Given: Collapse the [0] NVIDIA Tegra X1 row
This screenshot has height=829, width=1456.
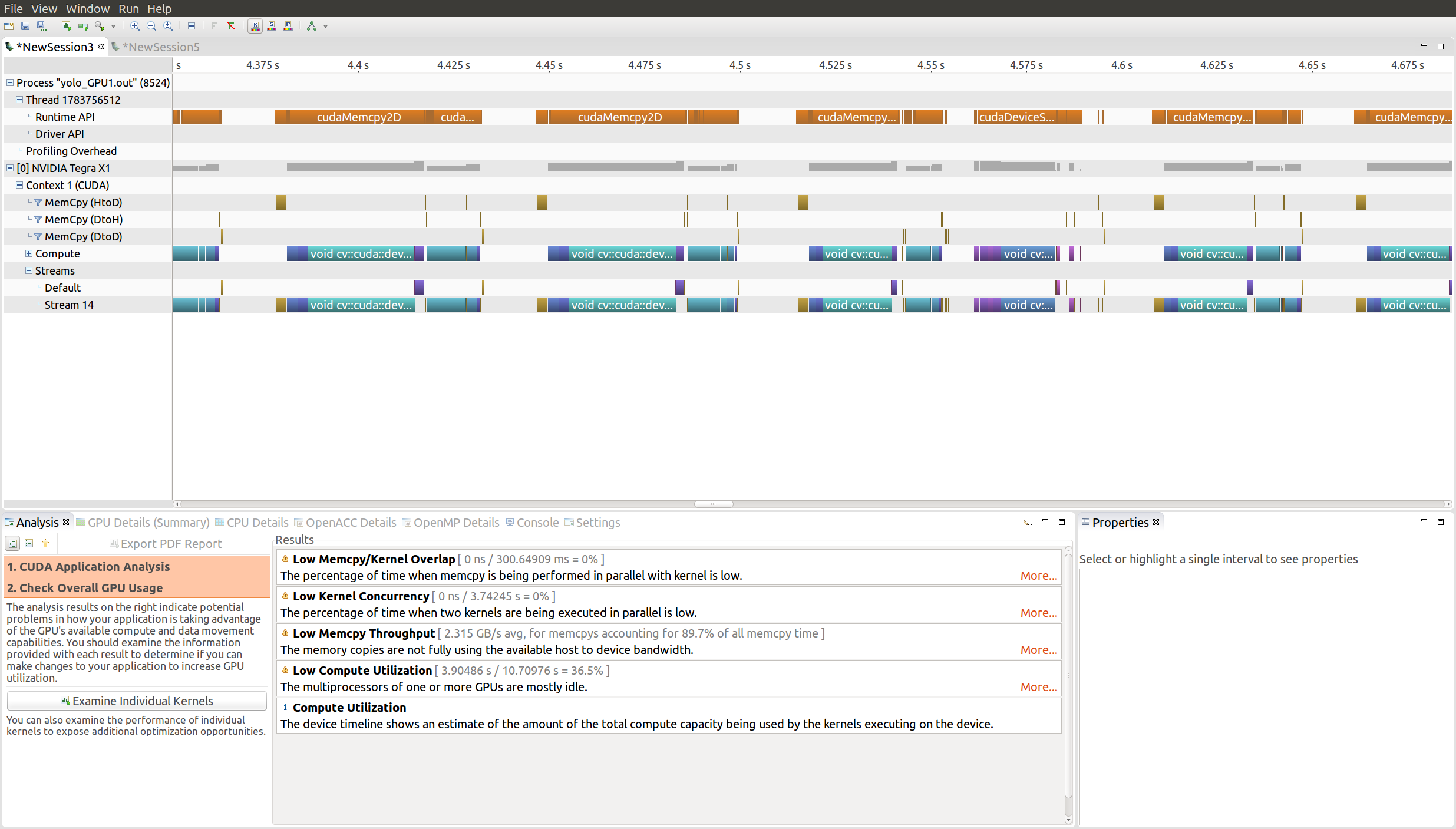Looking at the screenshot, I should click(10, 168).
